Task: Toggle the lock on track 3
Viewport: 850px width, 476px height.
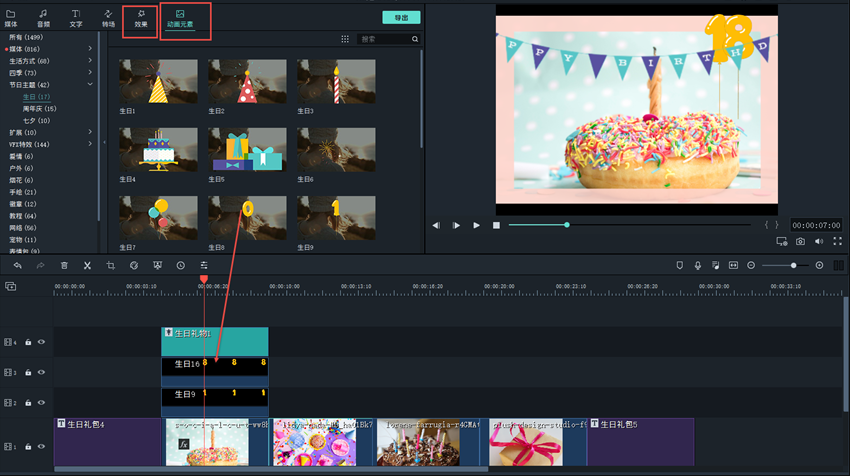Action: coord(28,372)
